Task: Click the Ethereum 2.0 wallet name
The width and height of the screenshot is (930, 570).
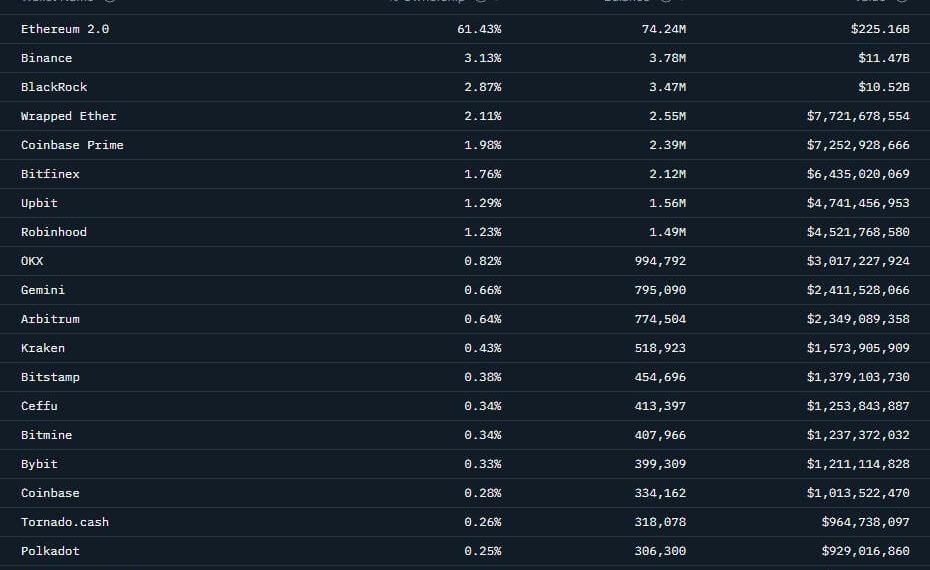Action: (x=65, y=29)
